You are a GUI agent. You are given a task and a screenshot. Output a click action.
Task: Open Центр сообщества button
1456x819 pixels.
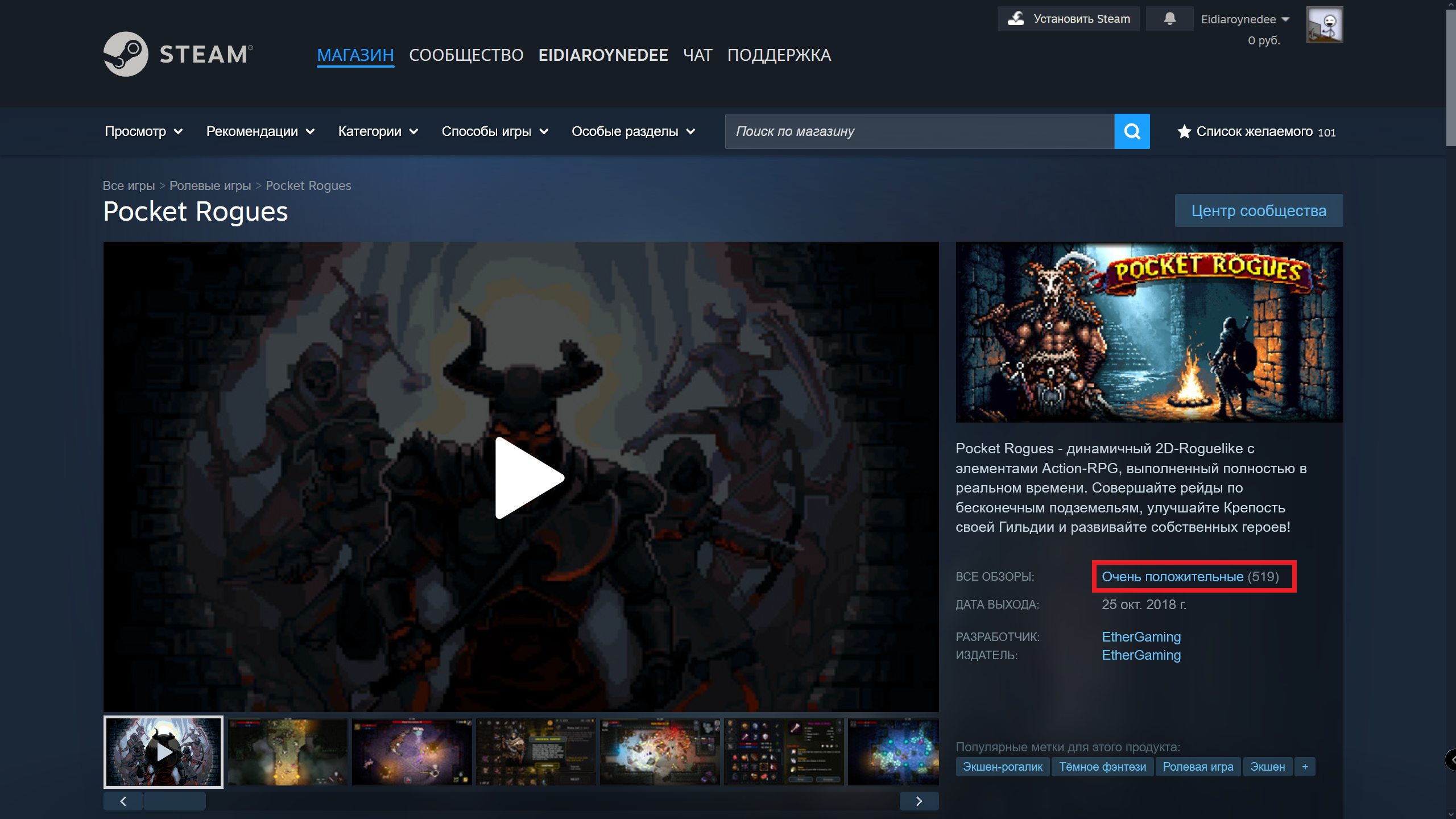pos(1258,210)
